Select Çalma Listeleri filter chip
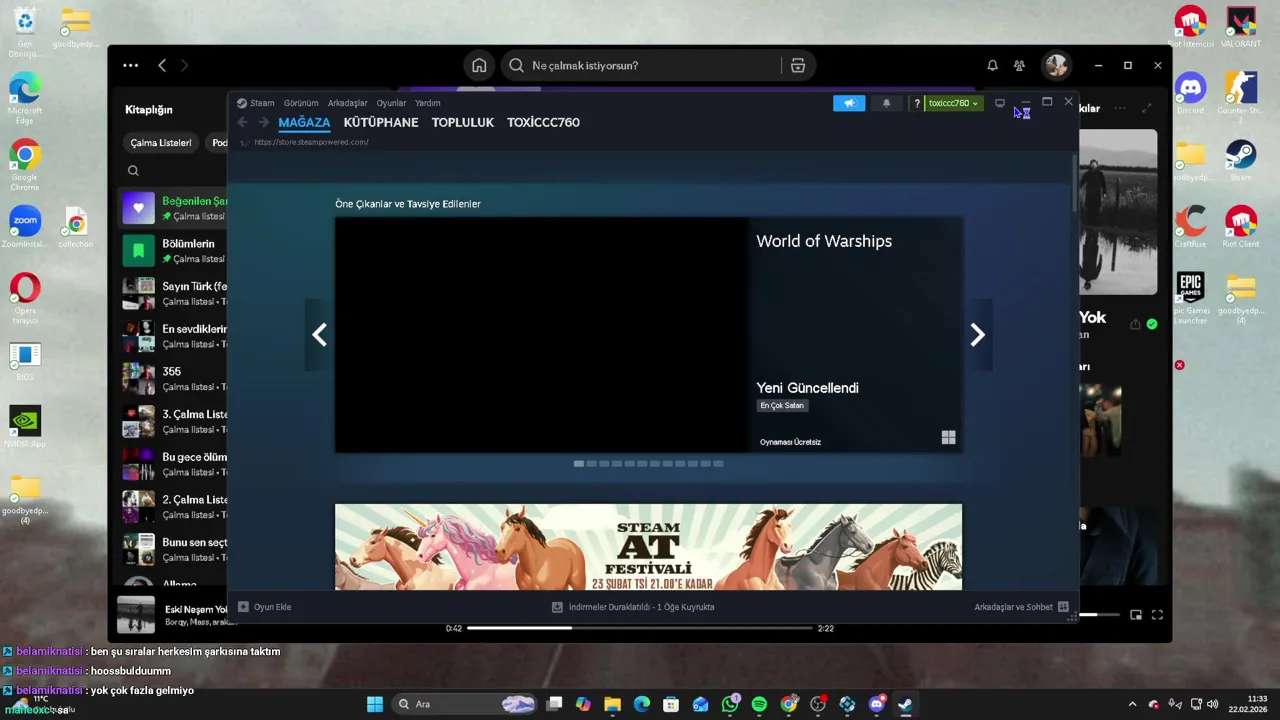Screen dimensions: 1280x720 pos(161,143)
